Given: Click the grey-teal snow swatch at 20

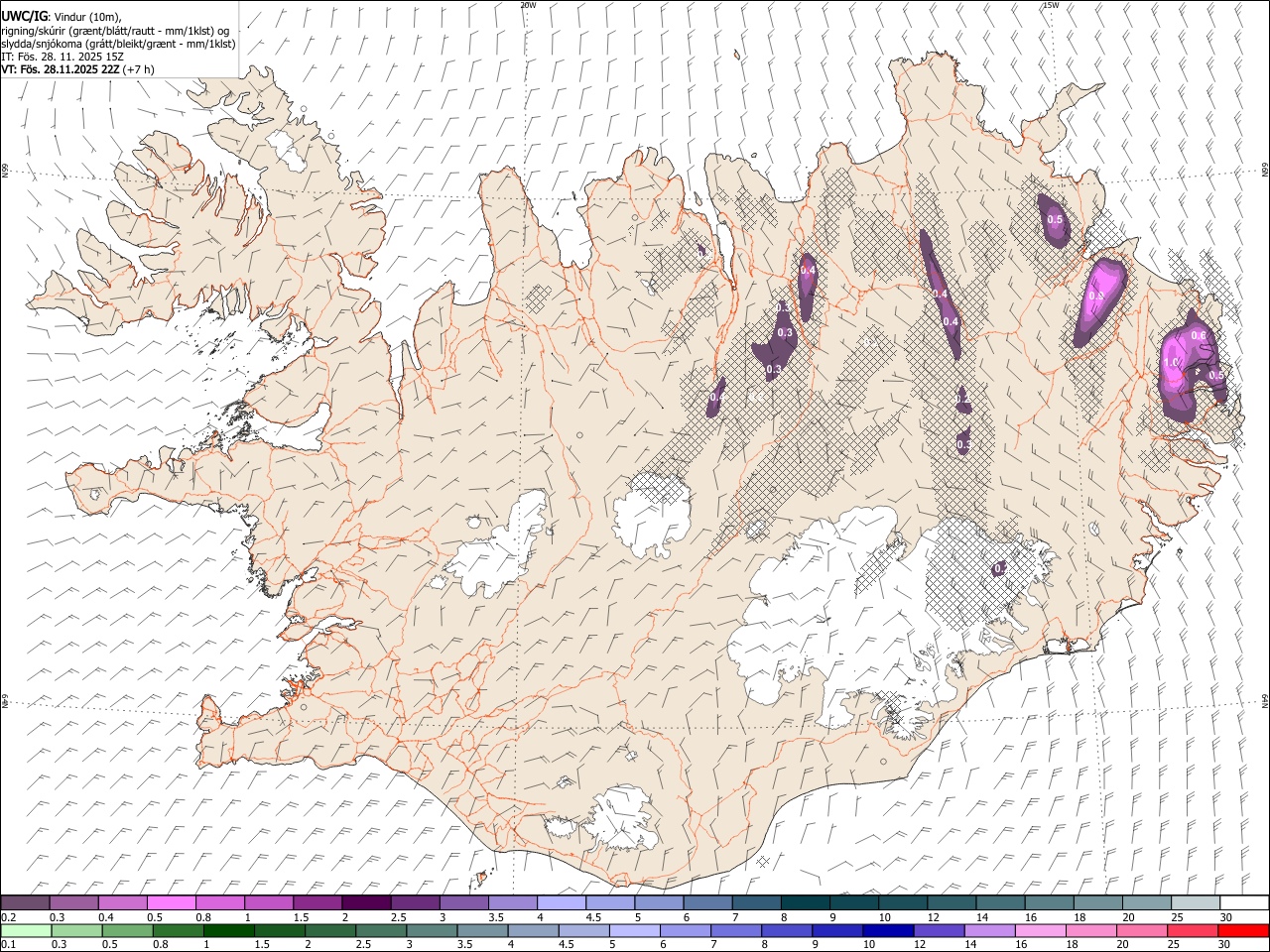Looking at the screenshot, I should [x=1145, y=902].
